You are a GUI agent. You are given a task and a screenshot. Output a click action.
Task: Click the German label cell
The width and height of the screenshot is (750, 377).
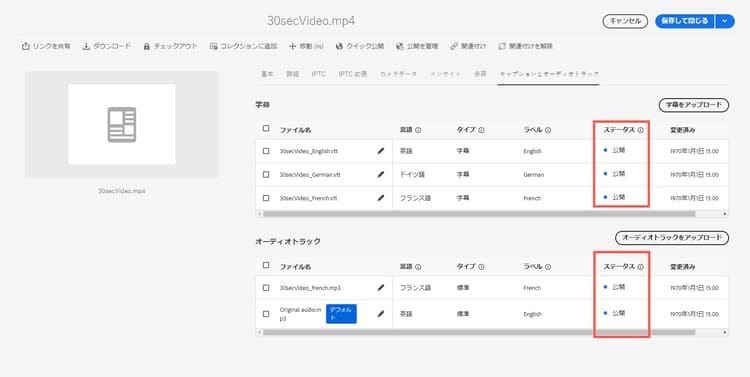[x=533, y=175]
